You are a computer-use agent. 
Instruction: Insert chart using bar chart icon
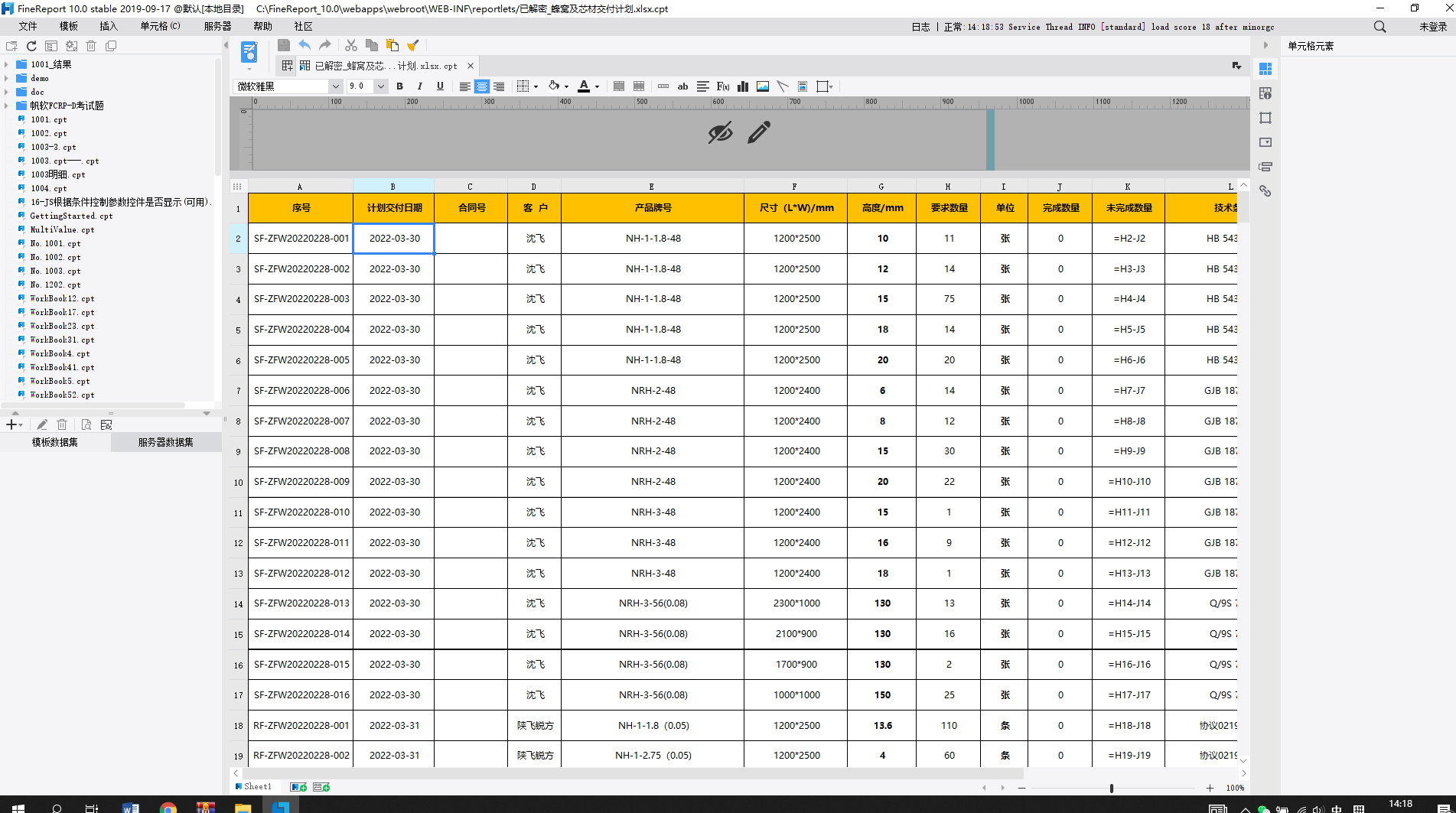click(x=743, y=86)
